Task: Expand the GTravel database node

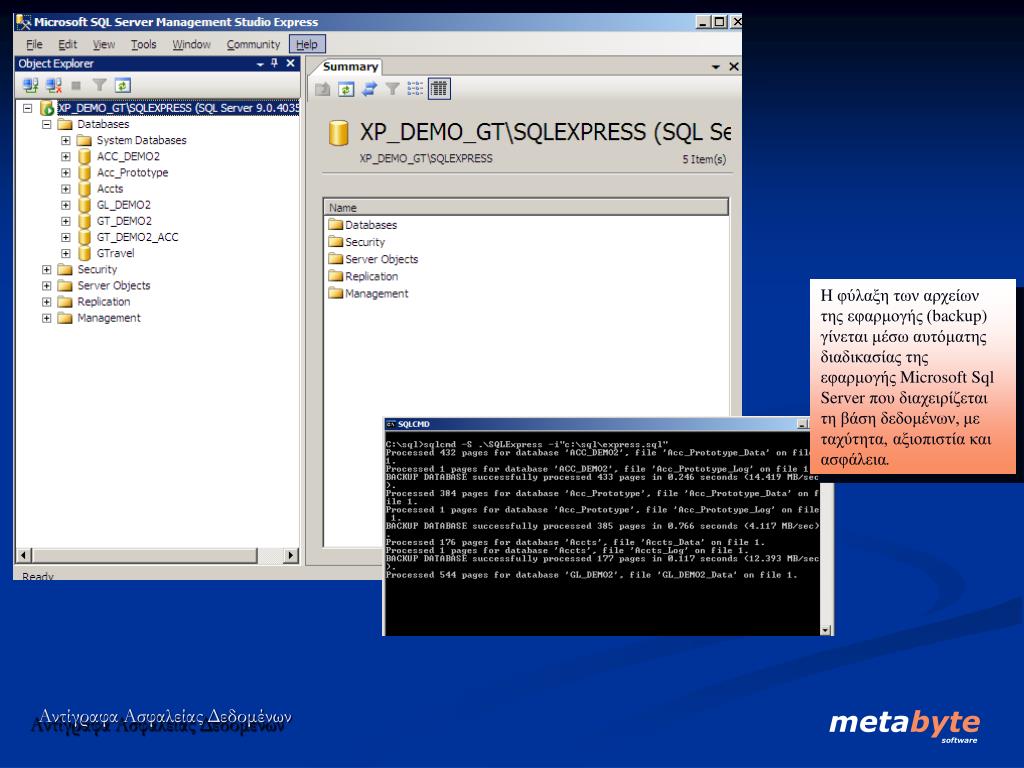Action: [65, 253]
